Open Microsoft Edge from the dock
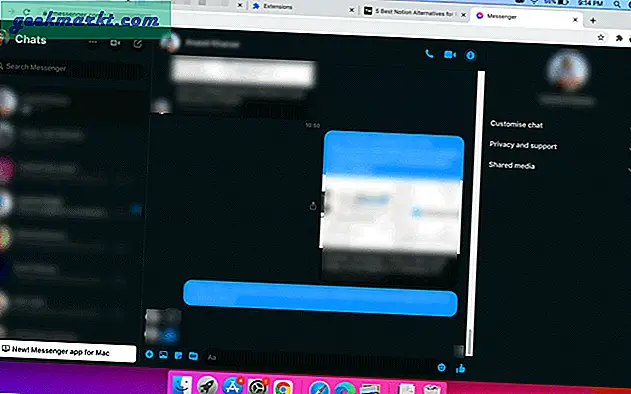This screenshot has height=394, width=631. (x=345, y=388)
